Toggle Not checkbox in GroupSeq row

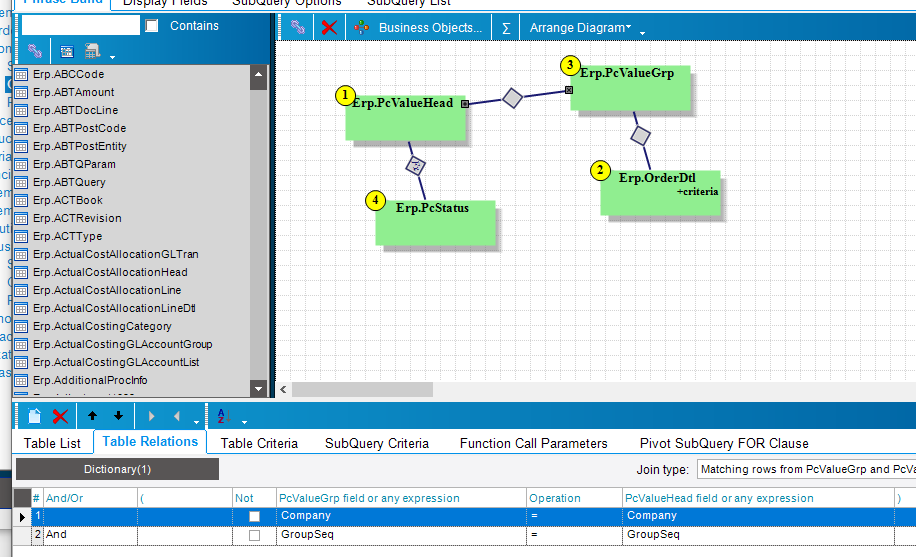(x=254, y=535)
